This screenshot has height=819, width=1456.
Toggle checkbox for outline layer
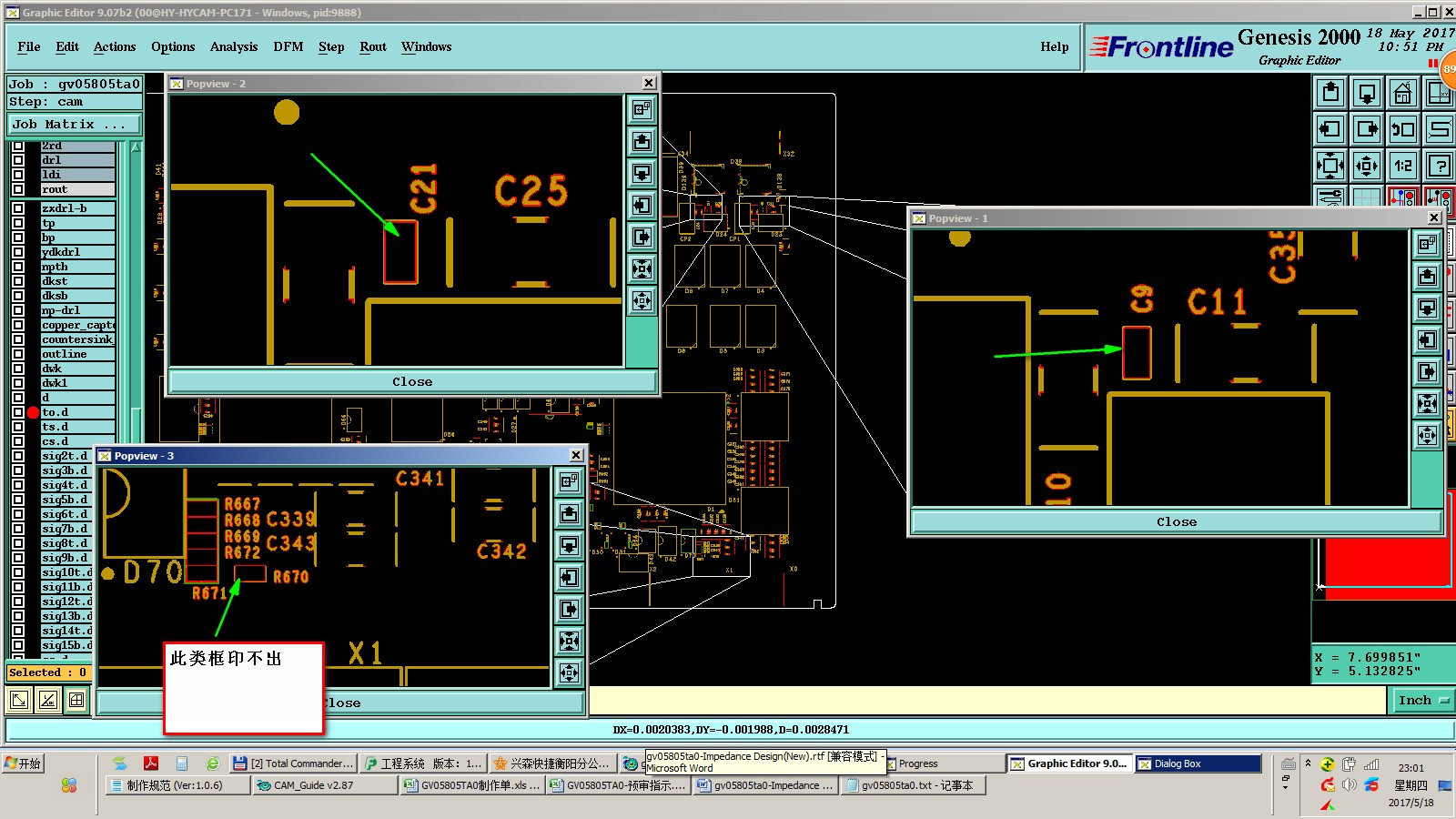click(x=18, y=354)
